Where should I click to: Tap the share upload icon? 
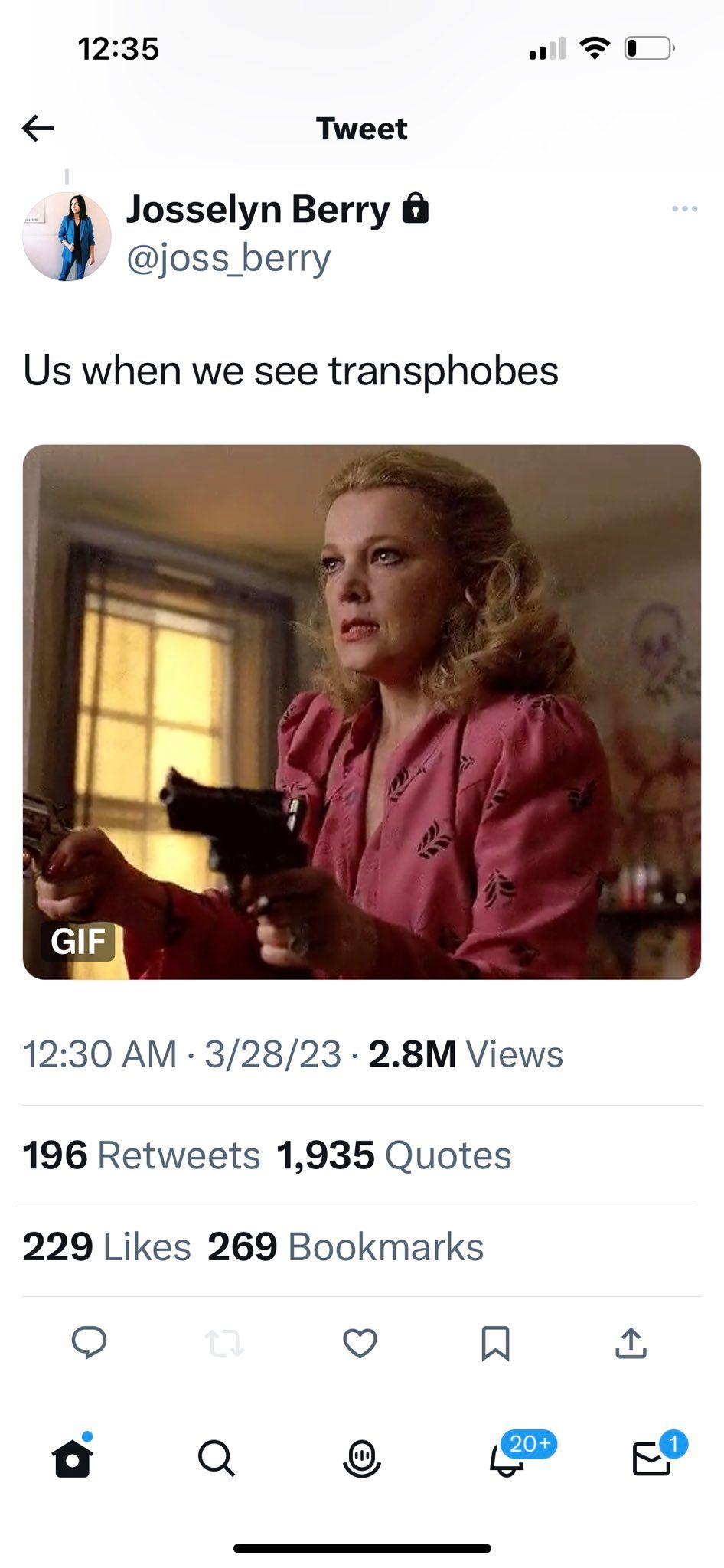point(631,1343)
